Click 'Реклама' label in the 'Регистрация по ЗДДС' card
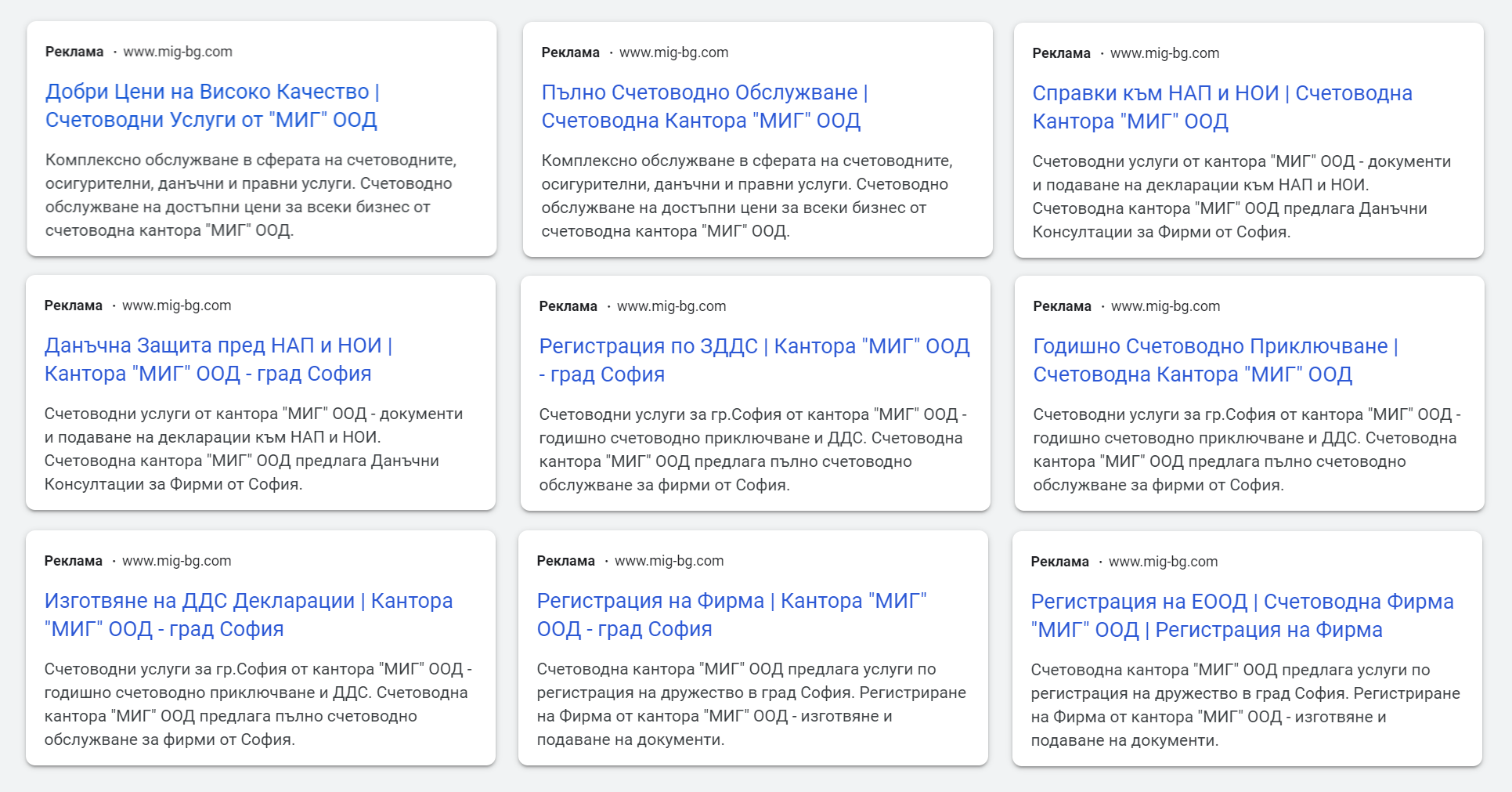 coord(568,306)
